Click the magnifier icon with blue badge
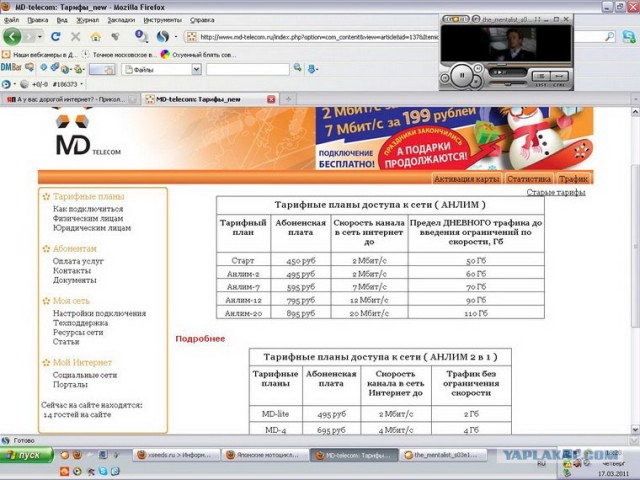This screenshot has width=640, height=480. (141, 36)
